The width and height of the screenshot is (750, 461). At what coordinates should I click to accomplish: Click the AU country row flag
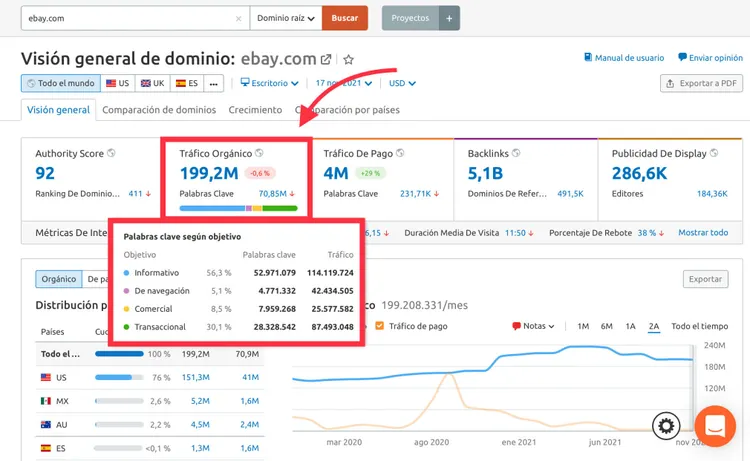point(46,424)
